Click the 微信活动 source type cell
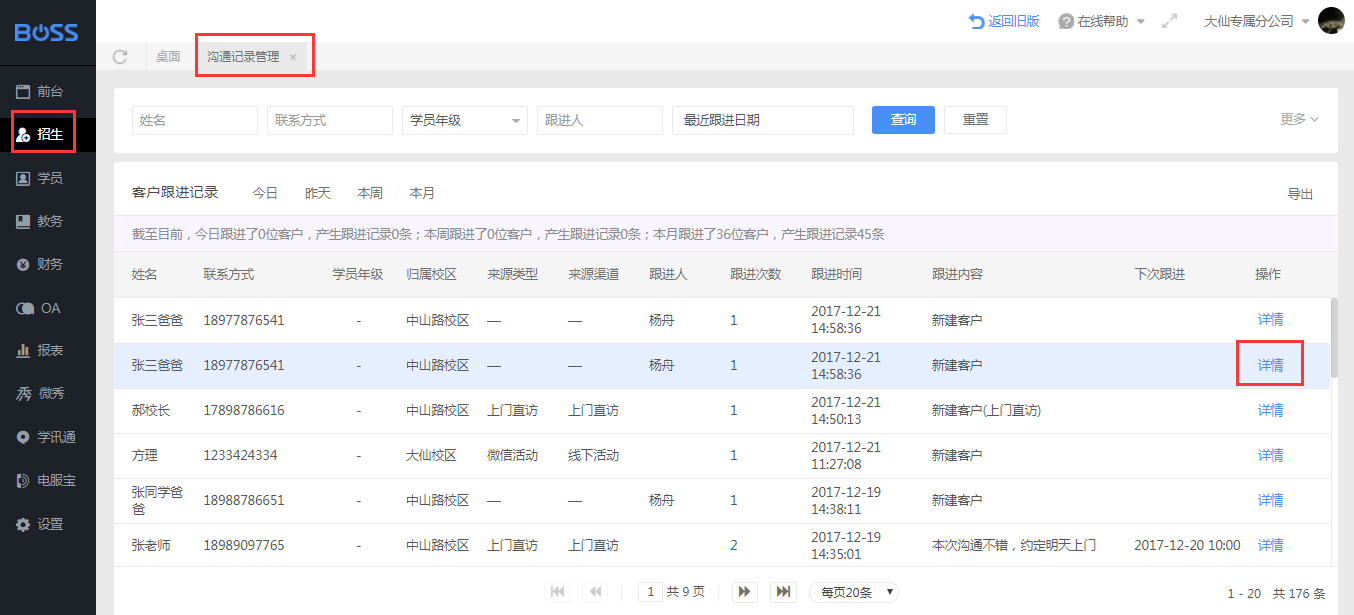Viewport: 1354px width, 615px height. tap(512, 455)
